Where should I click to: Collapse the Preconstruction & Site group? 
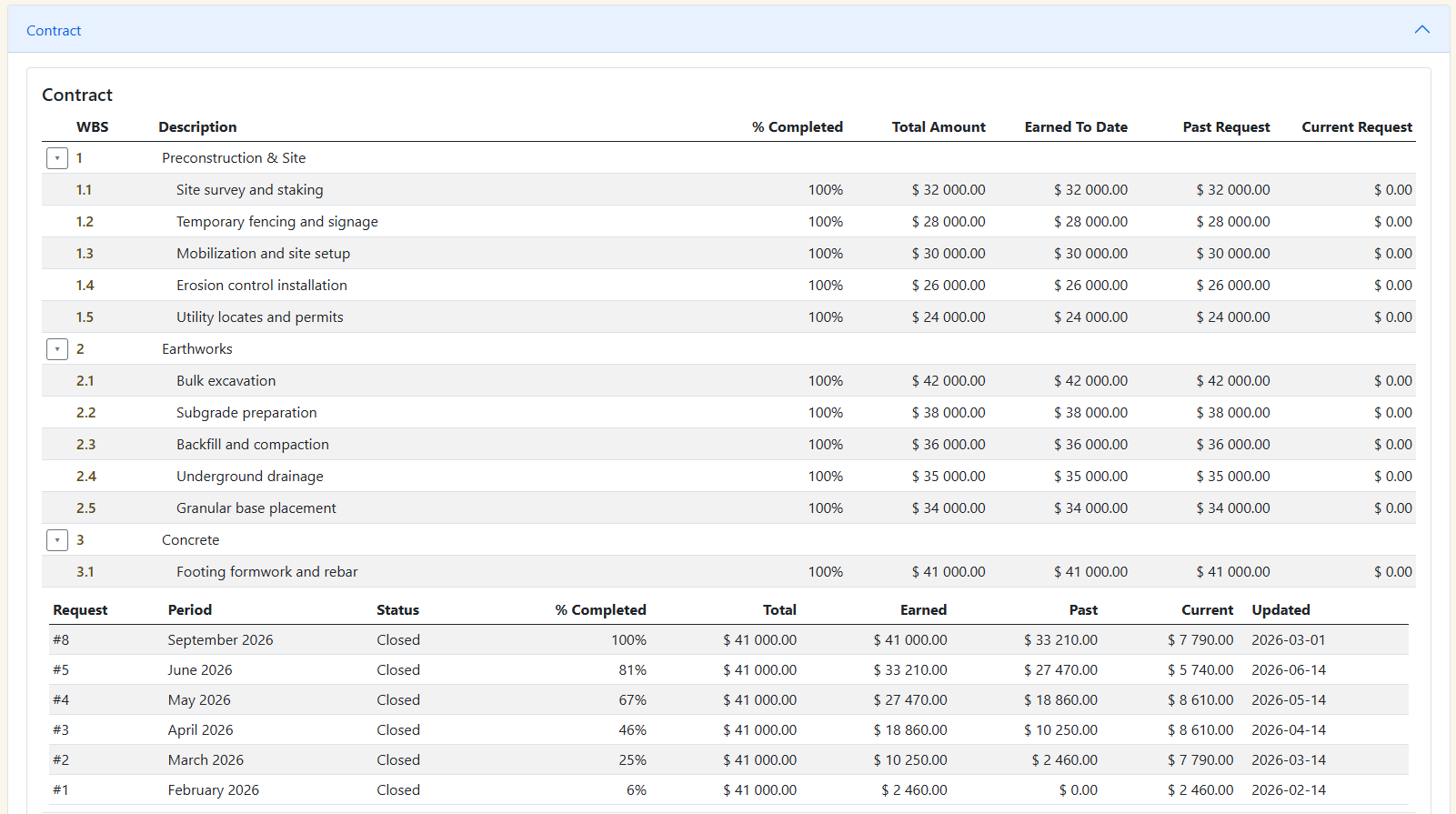click(57, 158)
